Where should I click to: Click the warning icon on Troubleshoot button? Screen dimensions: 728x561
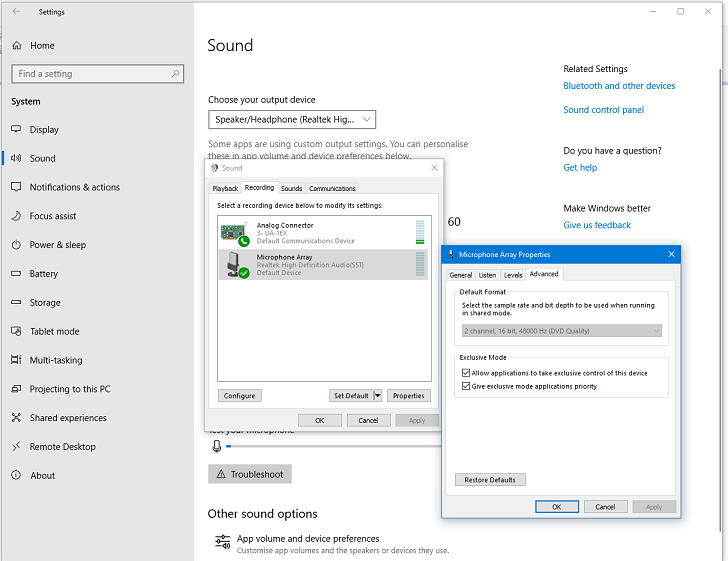(221, 474)
